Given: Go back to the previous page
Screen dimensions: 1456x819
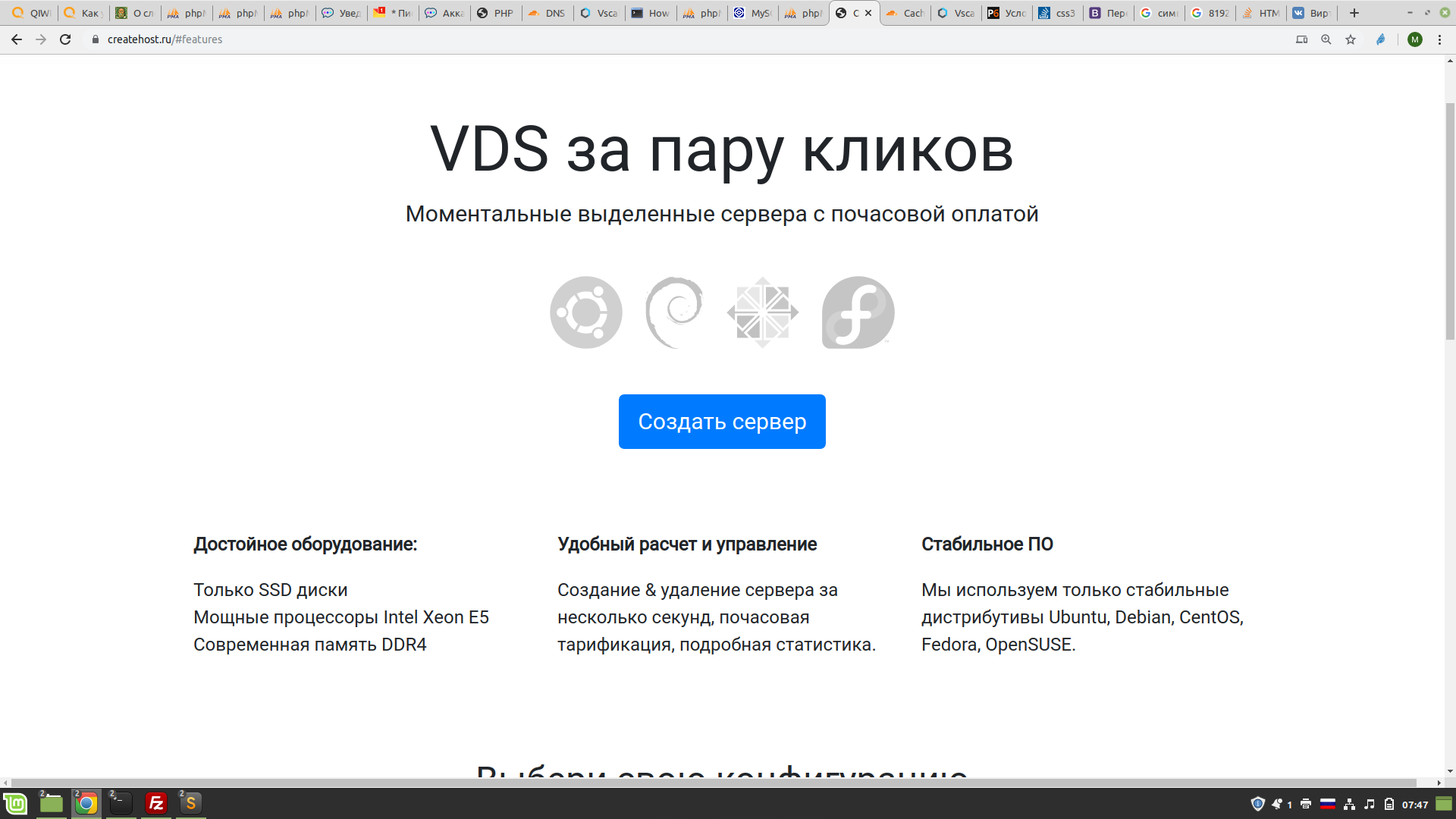Looking at the screenshot, I should click(x=17, y=39).
